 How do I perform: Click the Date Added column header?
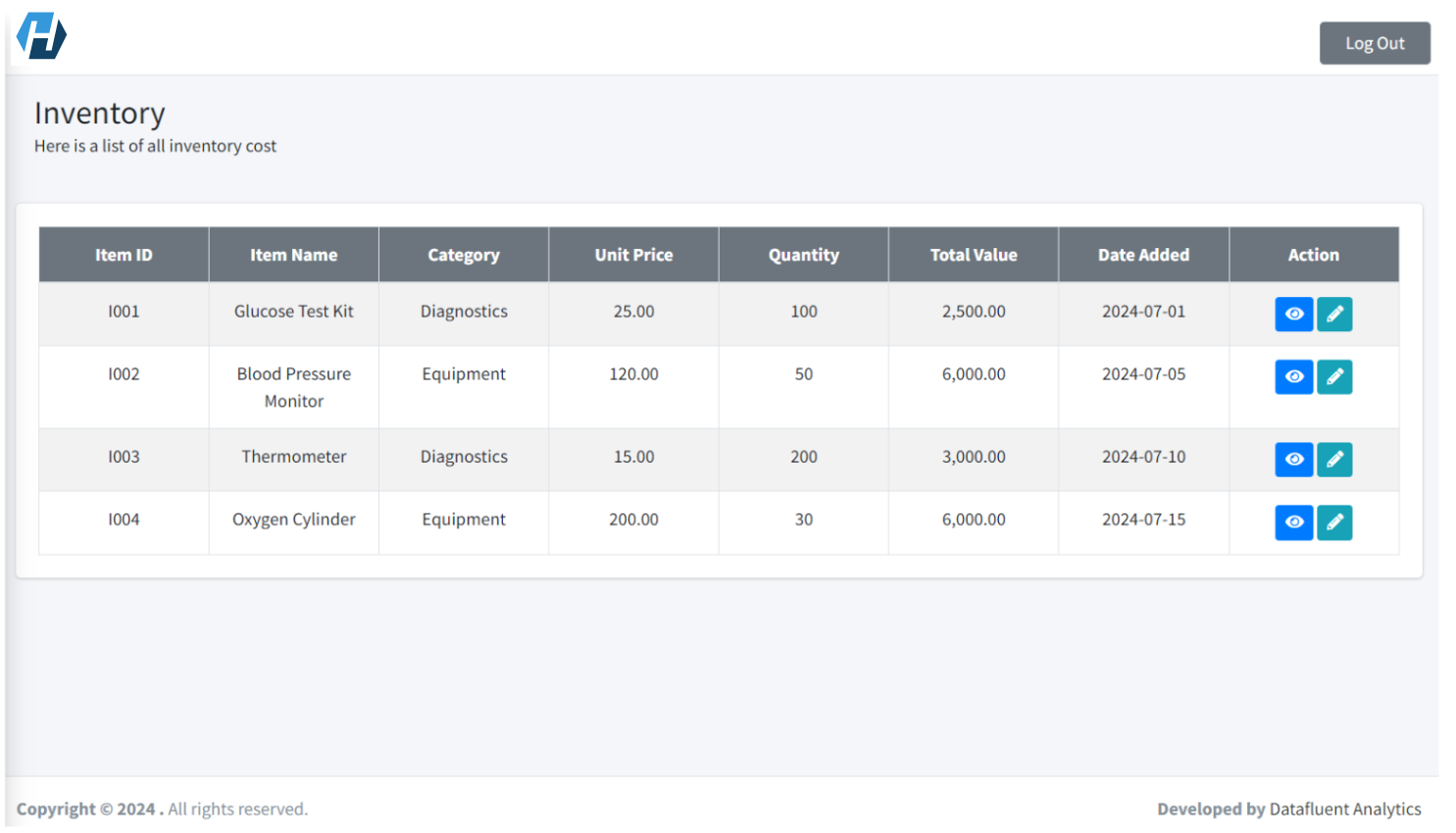pyautogui.click(x=1143, y=255)
